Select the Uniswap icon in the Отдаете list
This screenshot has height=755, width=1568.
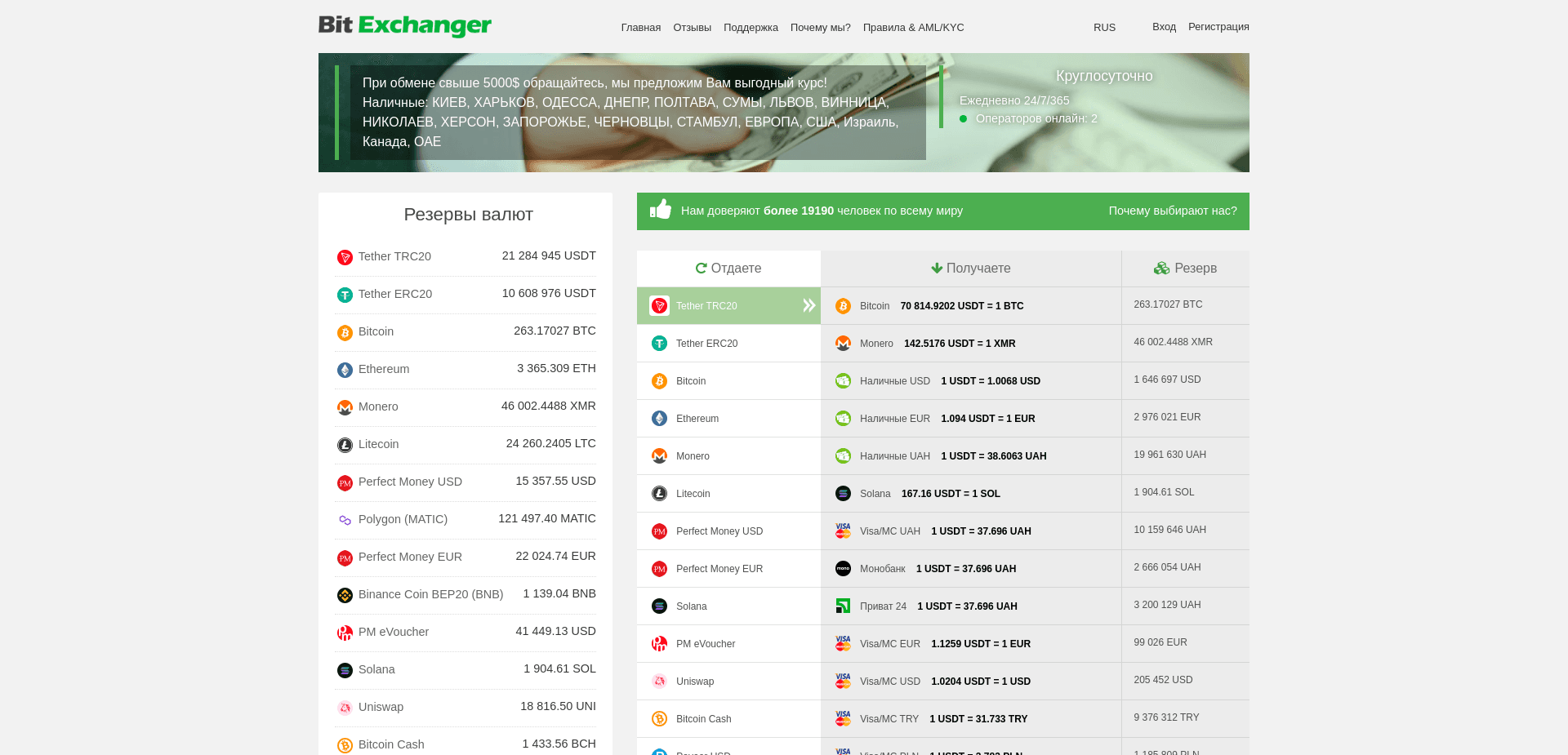[x=658, y=681]
